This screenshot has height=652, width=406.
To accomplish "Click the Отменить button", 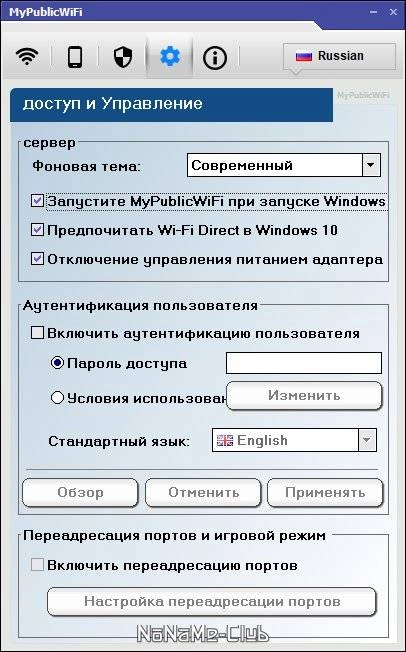I will tap(203, 493).
